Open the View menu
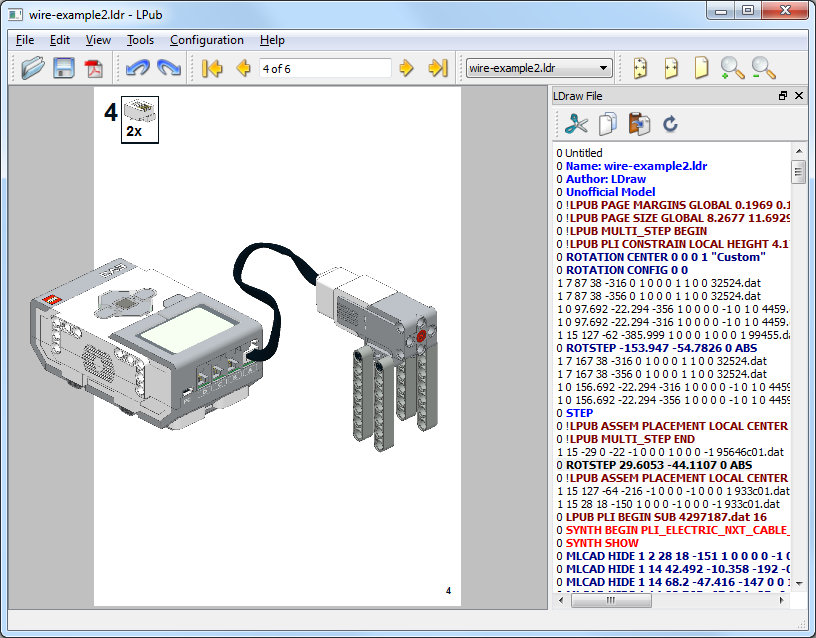816x638 pixels. [98, 40]
